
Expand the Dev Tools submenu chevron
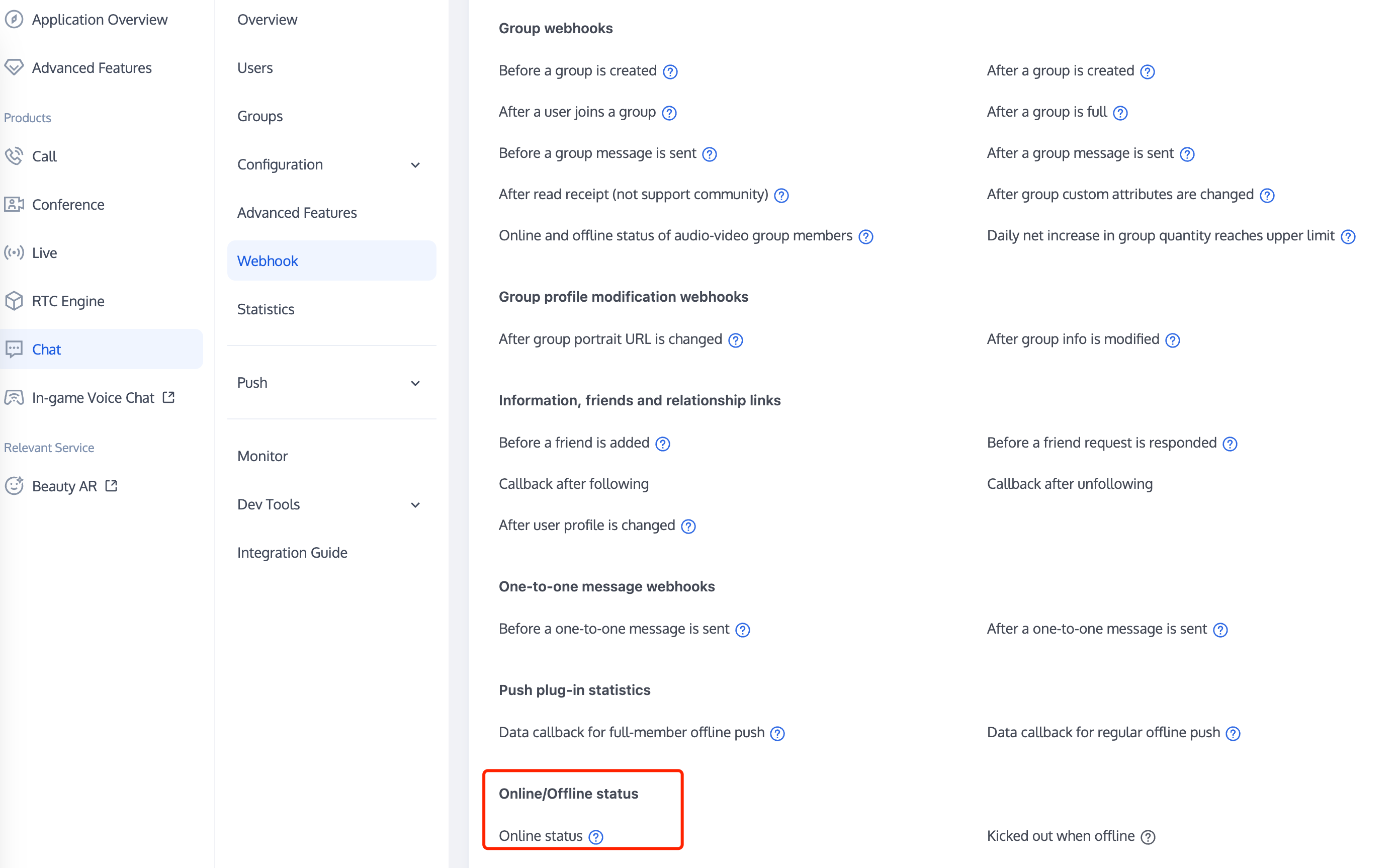click(x=415, y=505)
